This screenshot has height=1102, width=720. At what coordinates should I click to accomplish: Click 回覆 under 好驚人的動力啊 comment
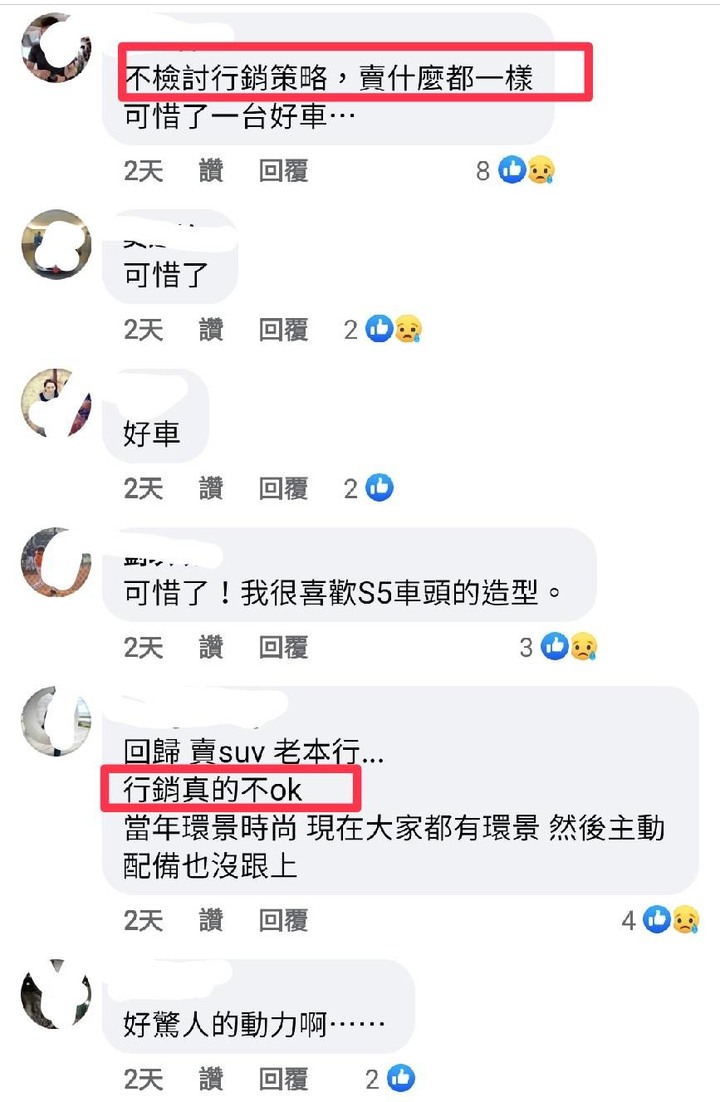coord(283,1079)
